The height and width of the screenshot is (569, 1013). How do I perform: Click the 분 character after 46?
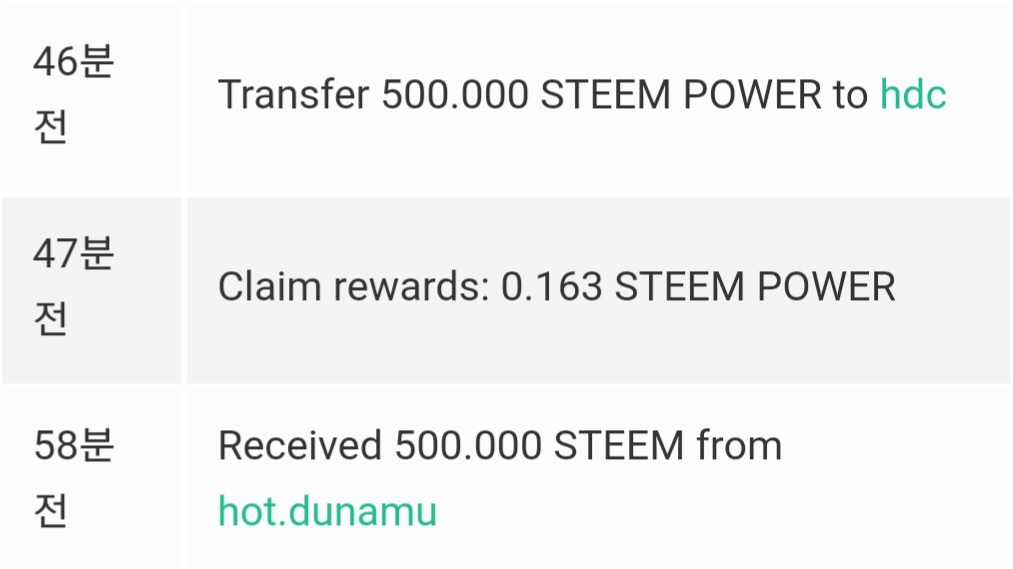(x=97, y=62)
